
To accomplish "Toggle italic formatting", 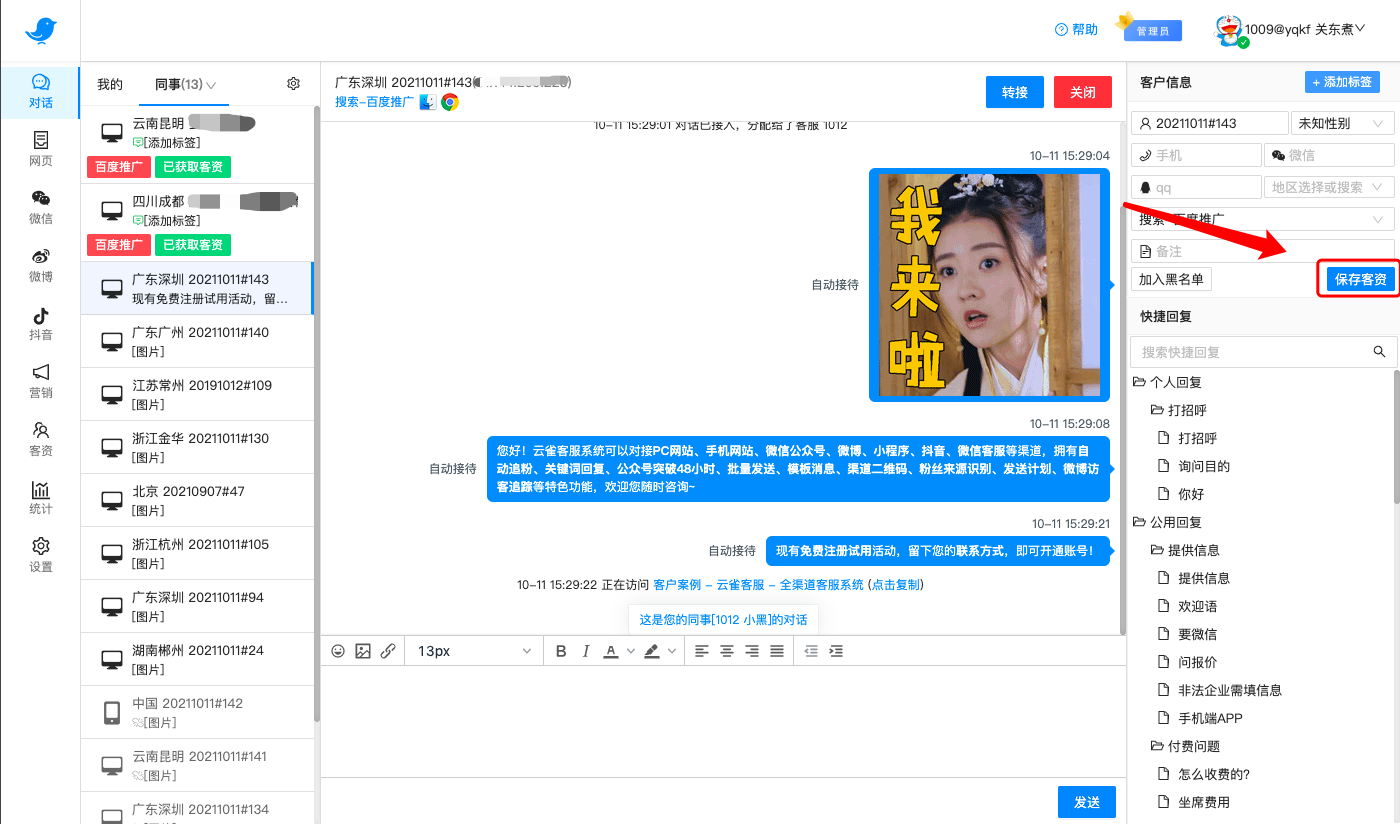I will (586, 651).
